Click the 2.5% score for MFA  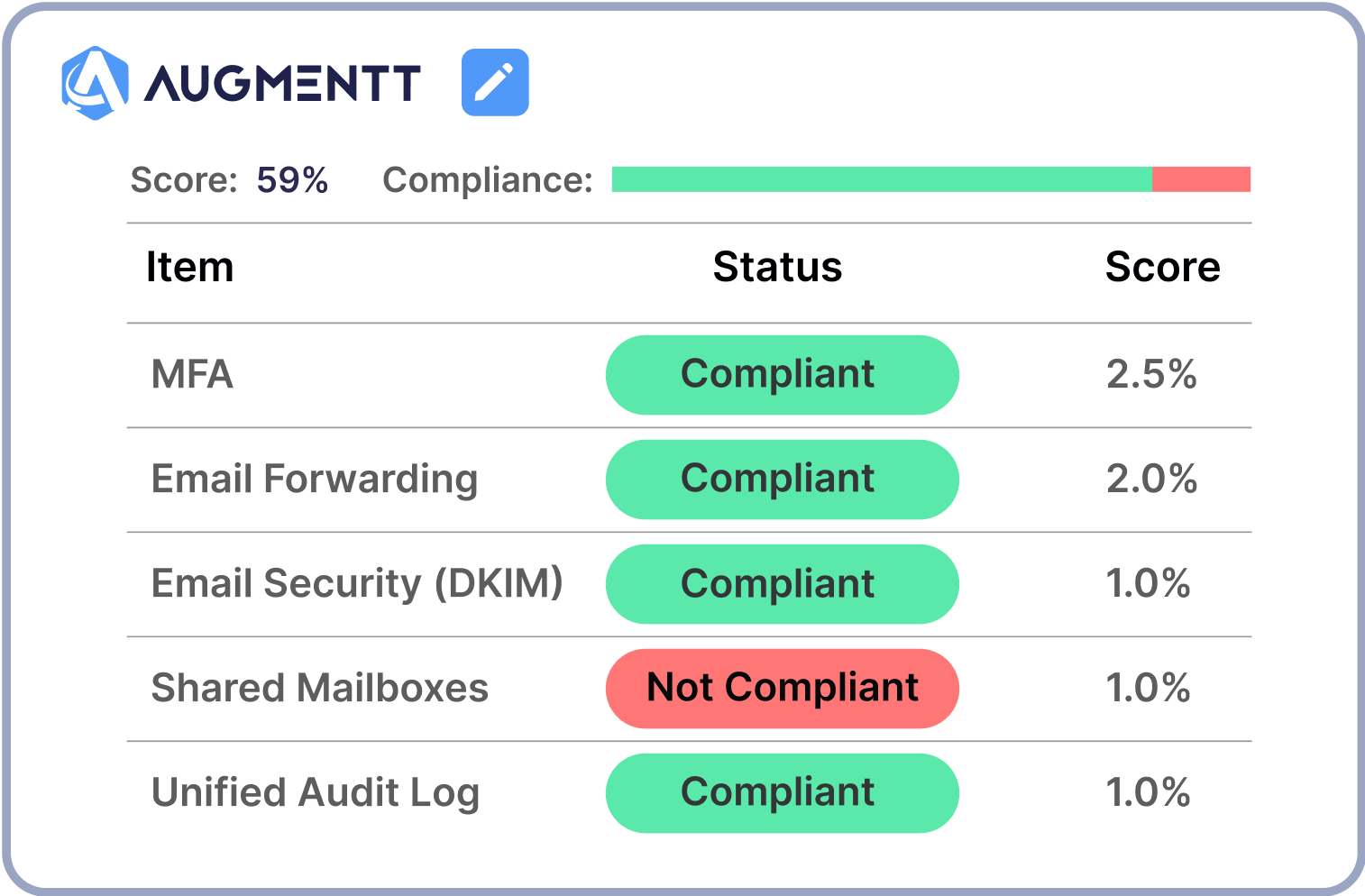coord(1151,375)
